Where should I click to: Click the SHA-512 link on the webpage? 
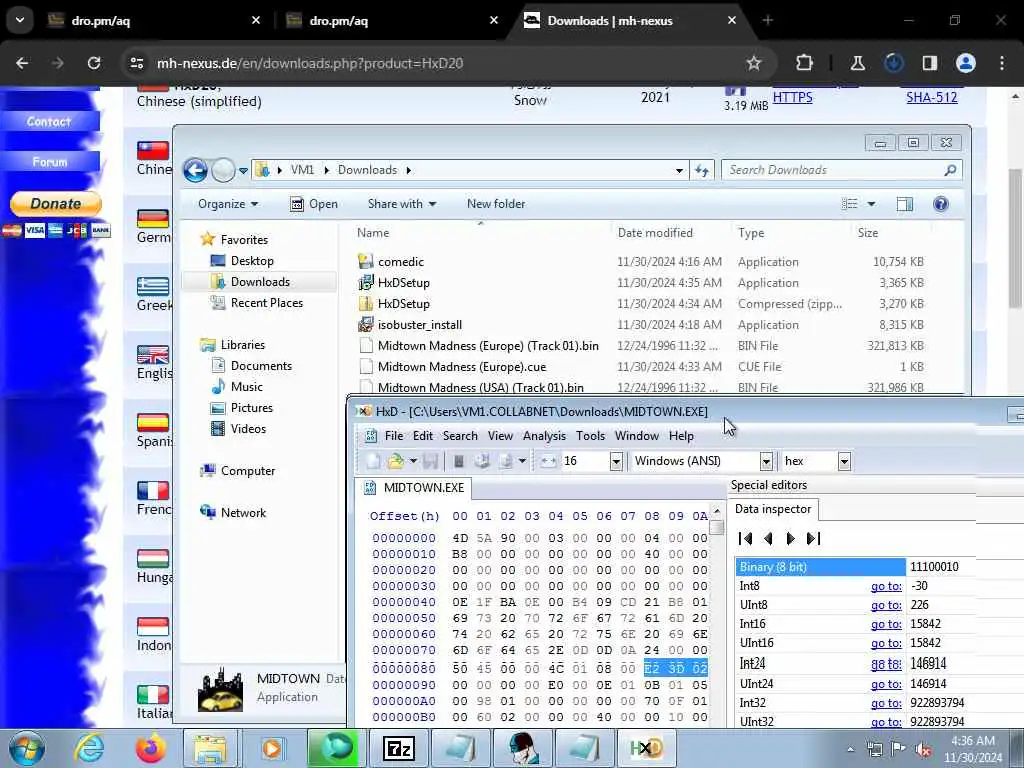point(931,97)
